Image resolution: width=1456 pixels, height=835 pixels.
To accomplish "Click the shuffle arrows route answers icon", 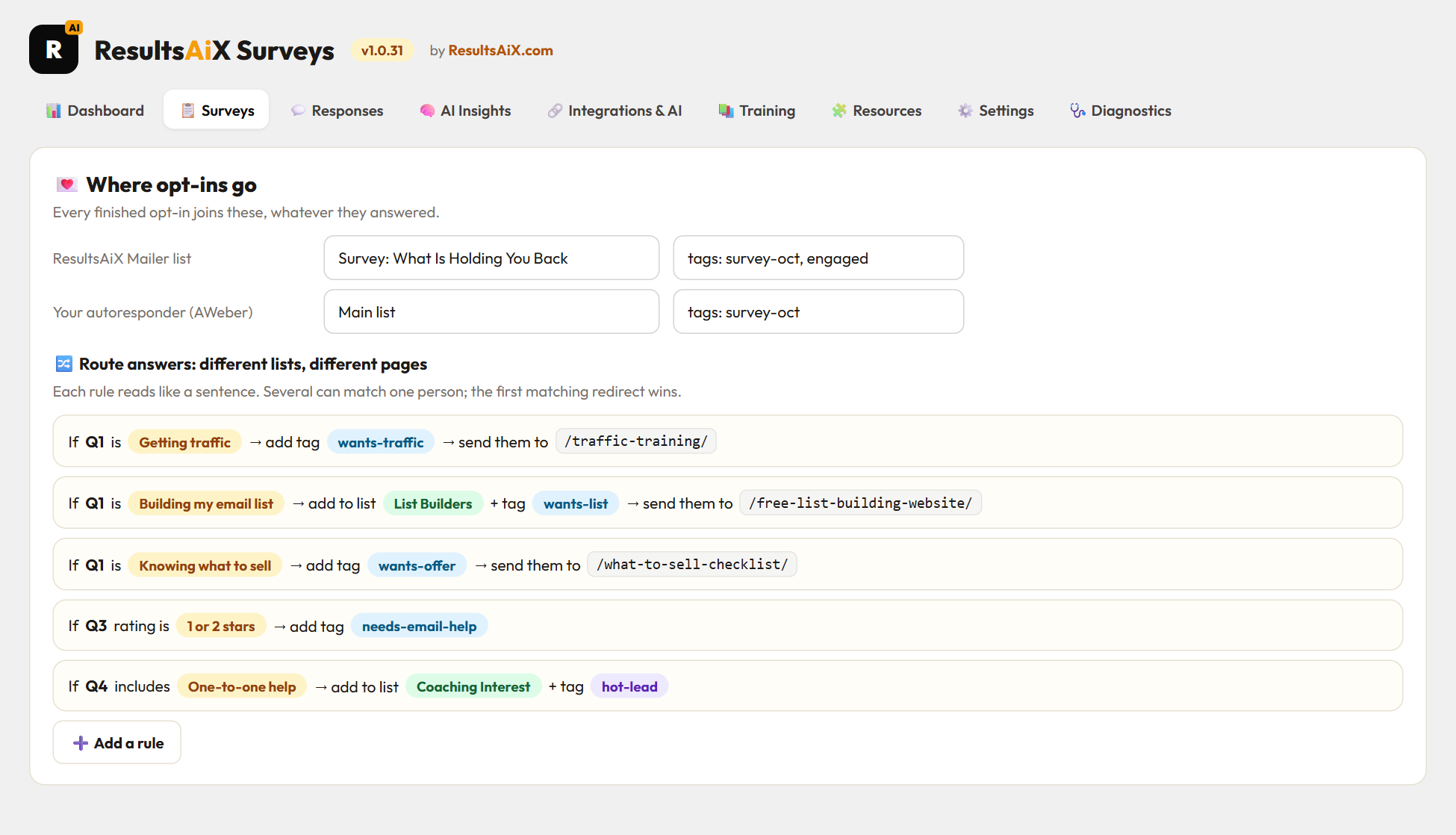I will pos(64,364).
